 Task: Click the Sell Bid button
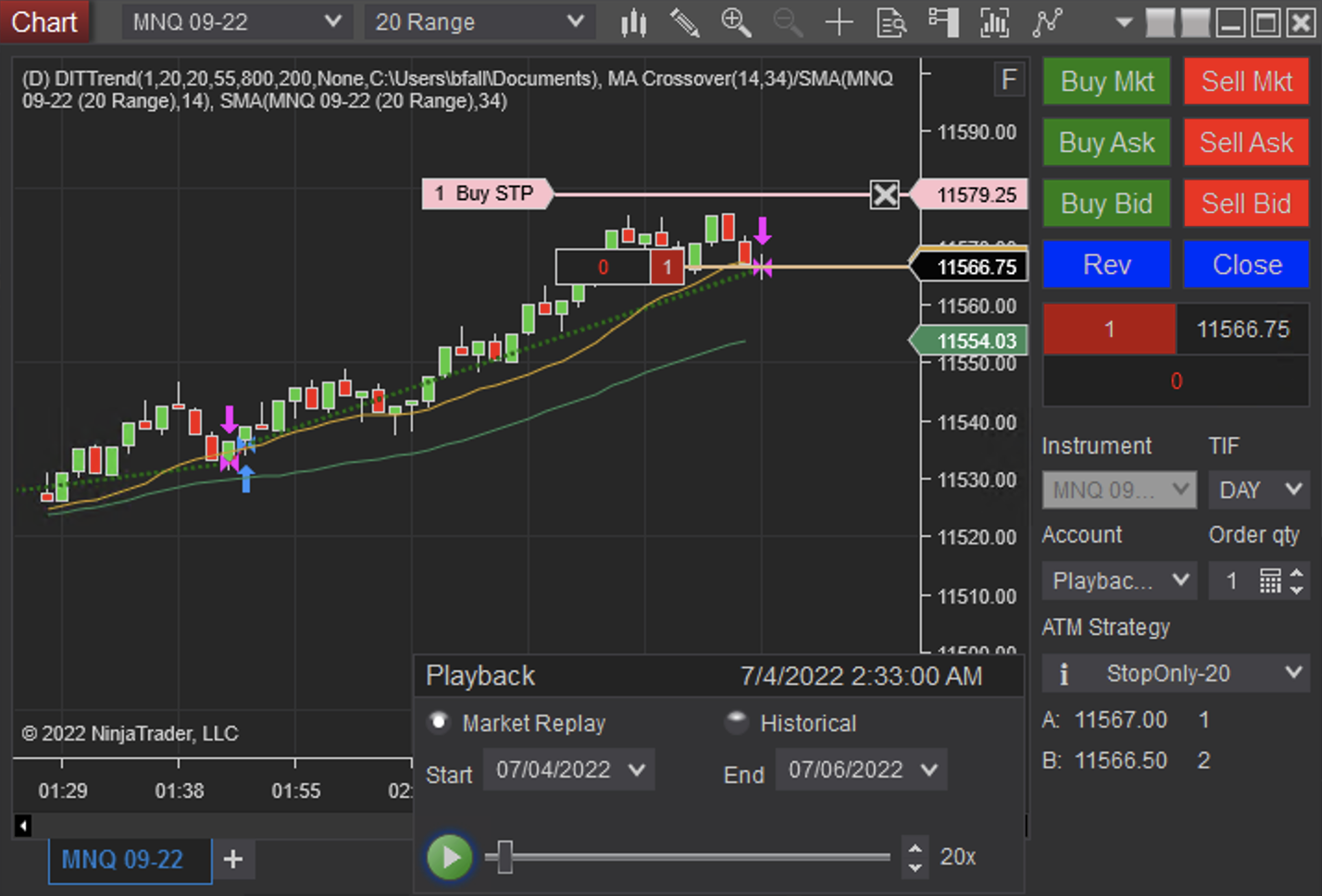[x=1246, y=204]
